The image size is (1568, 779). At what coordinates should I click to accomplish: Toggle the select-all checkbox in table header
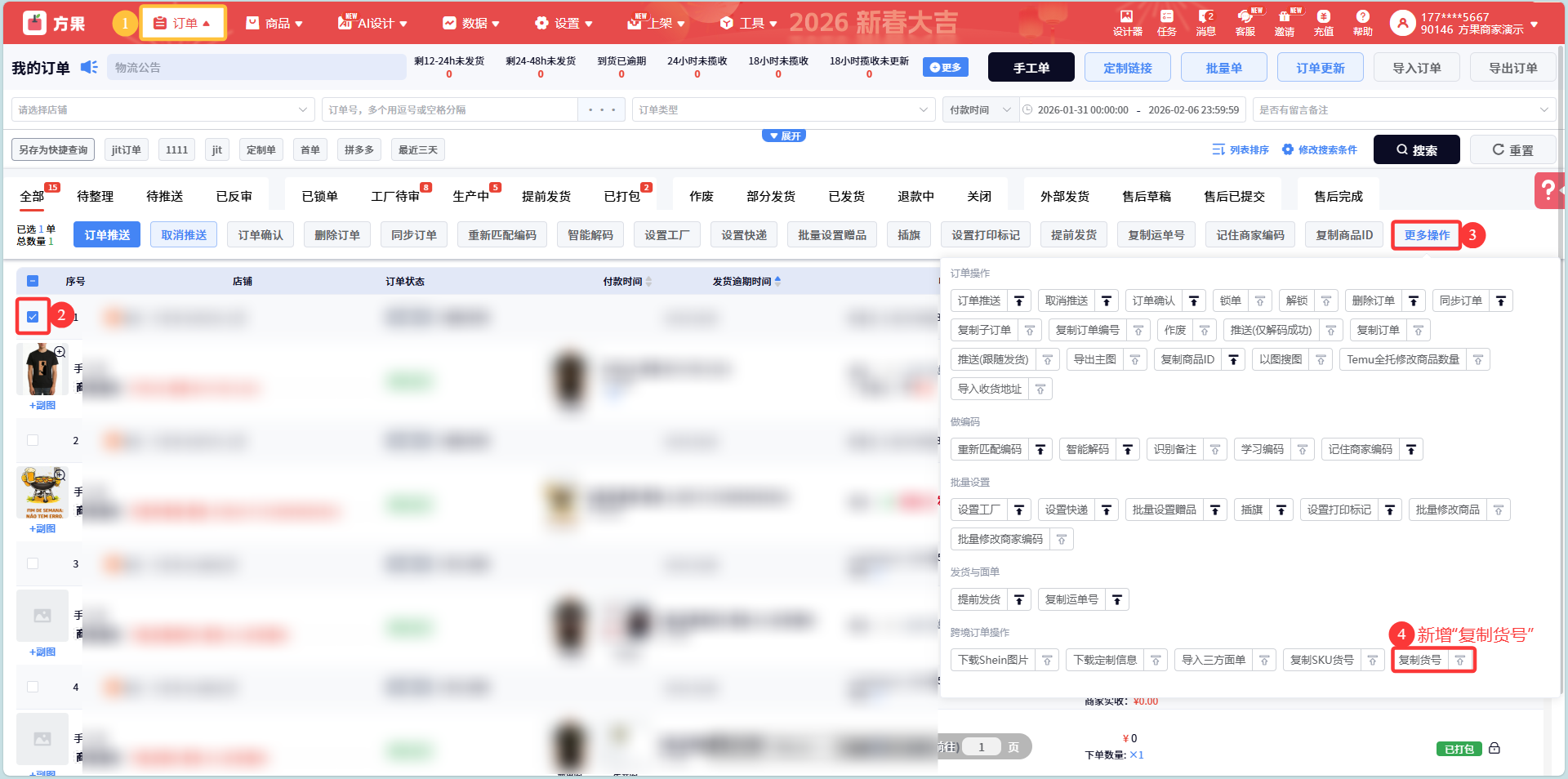[x=33, y=281]
